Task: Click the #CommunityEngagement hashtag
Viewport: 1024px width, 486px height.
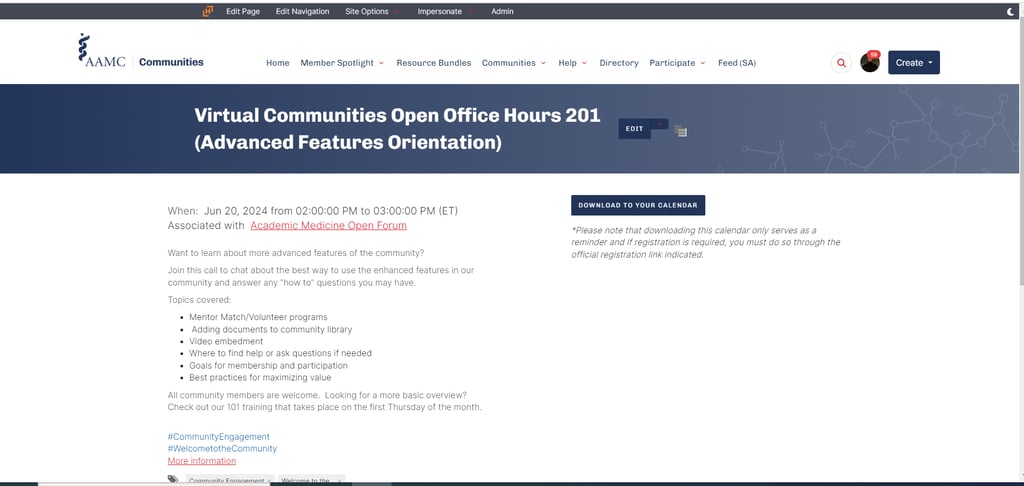Action: [x=219, y=436]
